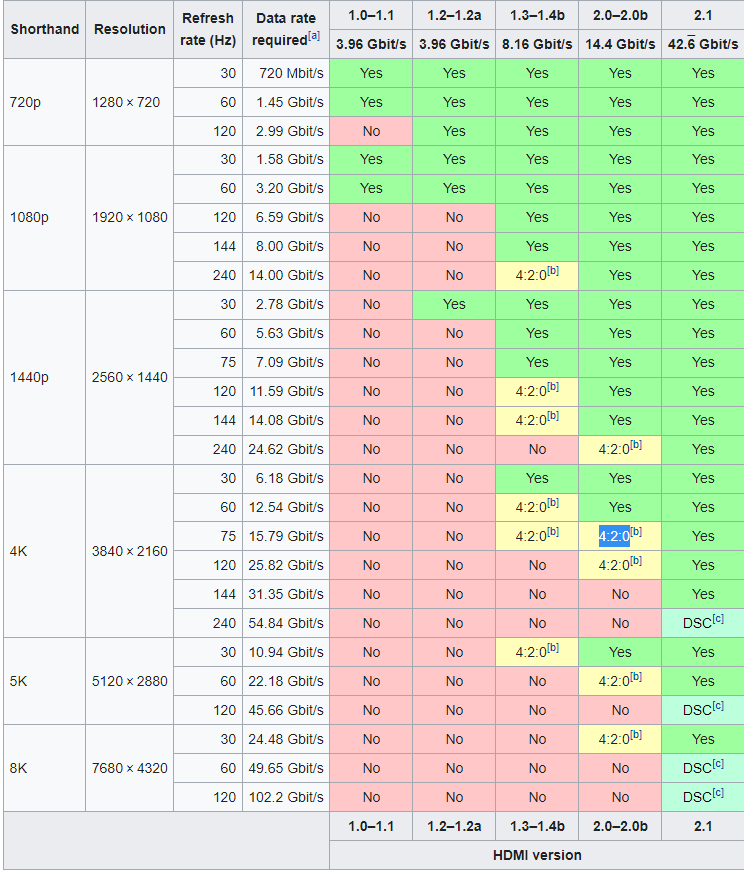The image size is (744, 872).
Task: Select the 7680 × 4320 resolution cell
Action: click(x=130, y=768)
